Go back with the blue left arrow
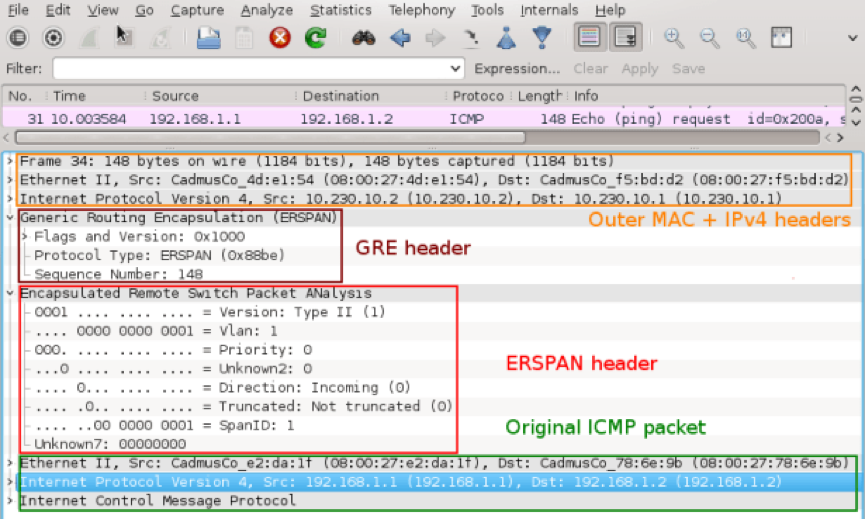The width and height of the screenshot is (865, 519). click(x=400, y=38)
